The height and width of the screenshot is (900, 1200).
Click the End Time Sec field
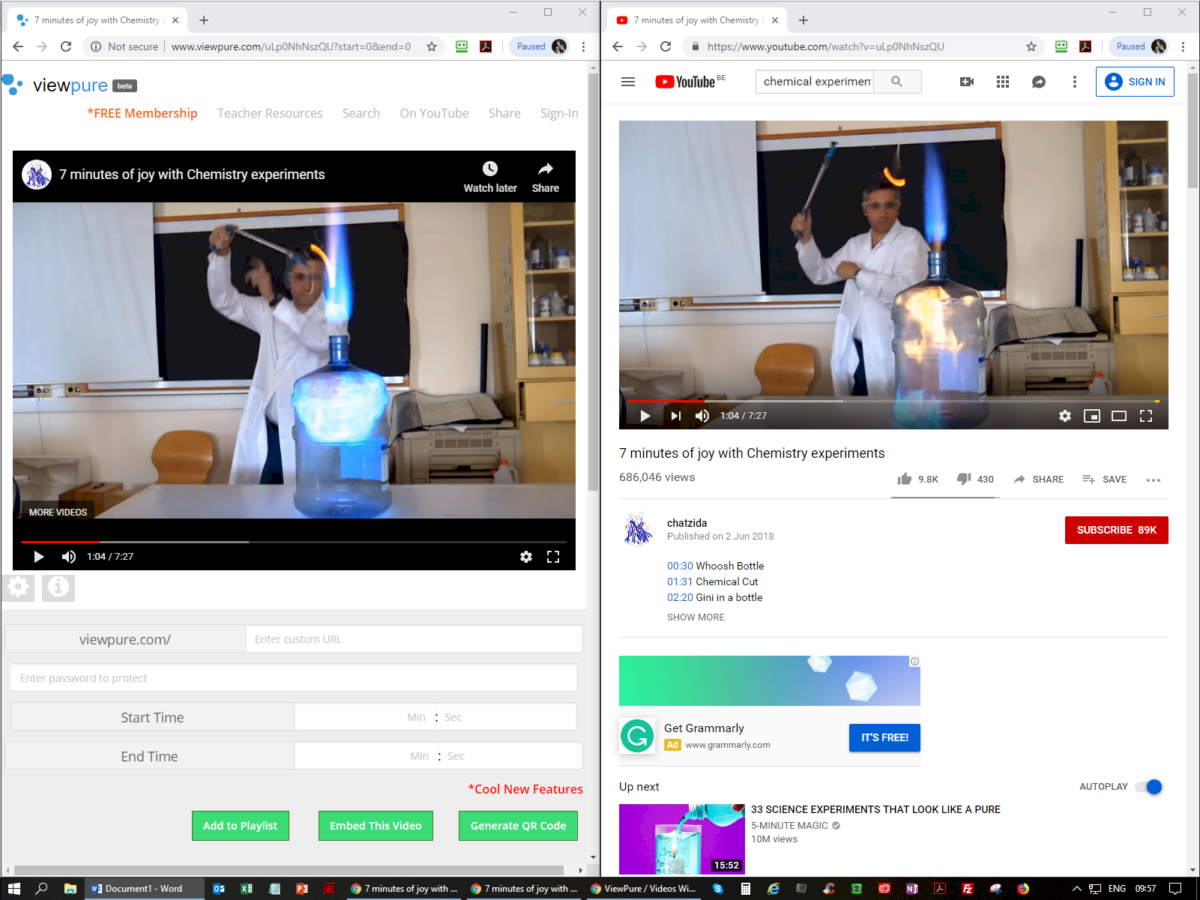tap(456, 756)
